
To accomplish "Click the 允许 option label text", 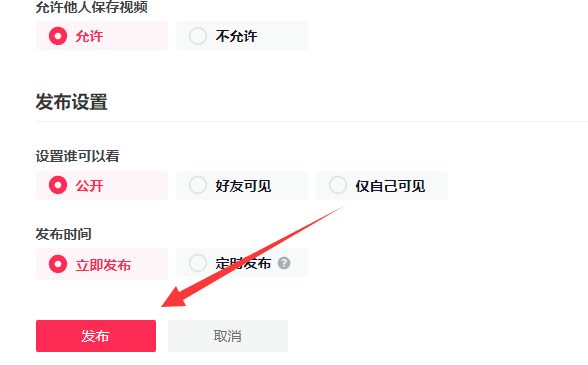I will pyautogui.click(x=89, y=36).
